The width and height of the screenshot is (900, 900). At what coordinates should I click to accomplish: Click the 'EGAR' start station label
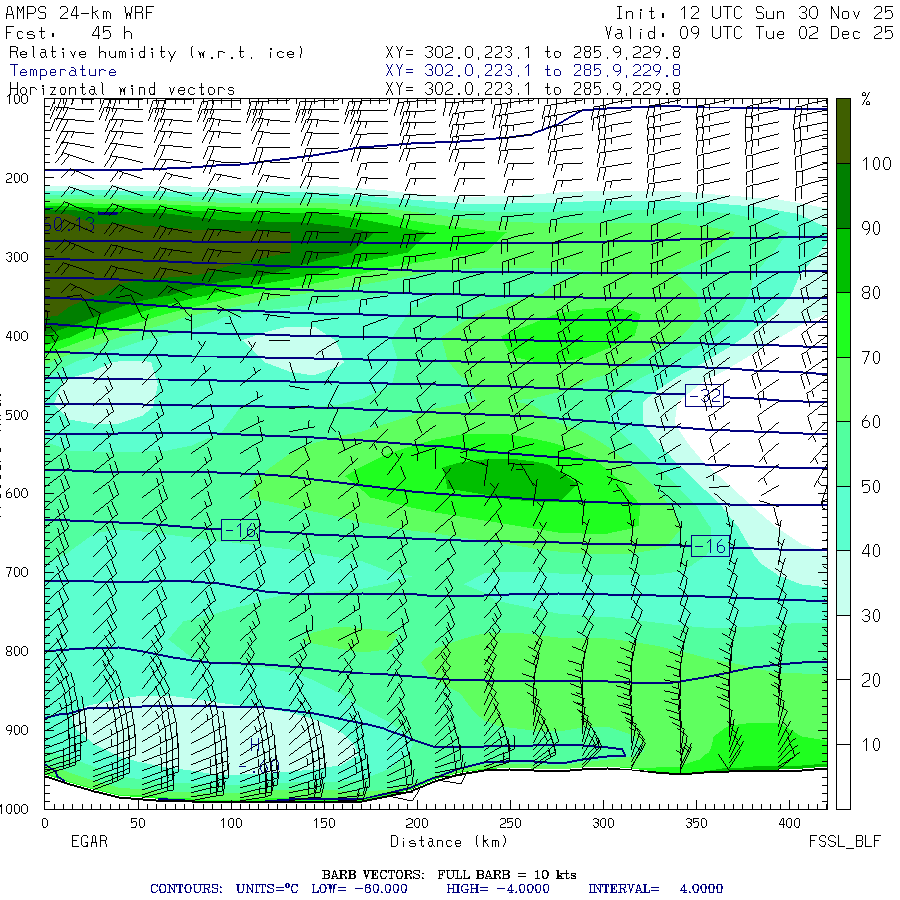point(89,841)
